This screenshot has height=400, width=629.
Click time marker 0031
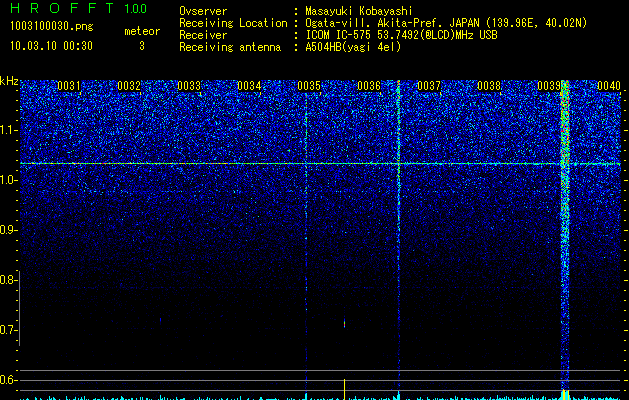(69, 86)
